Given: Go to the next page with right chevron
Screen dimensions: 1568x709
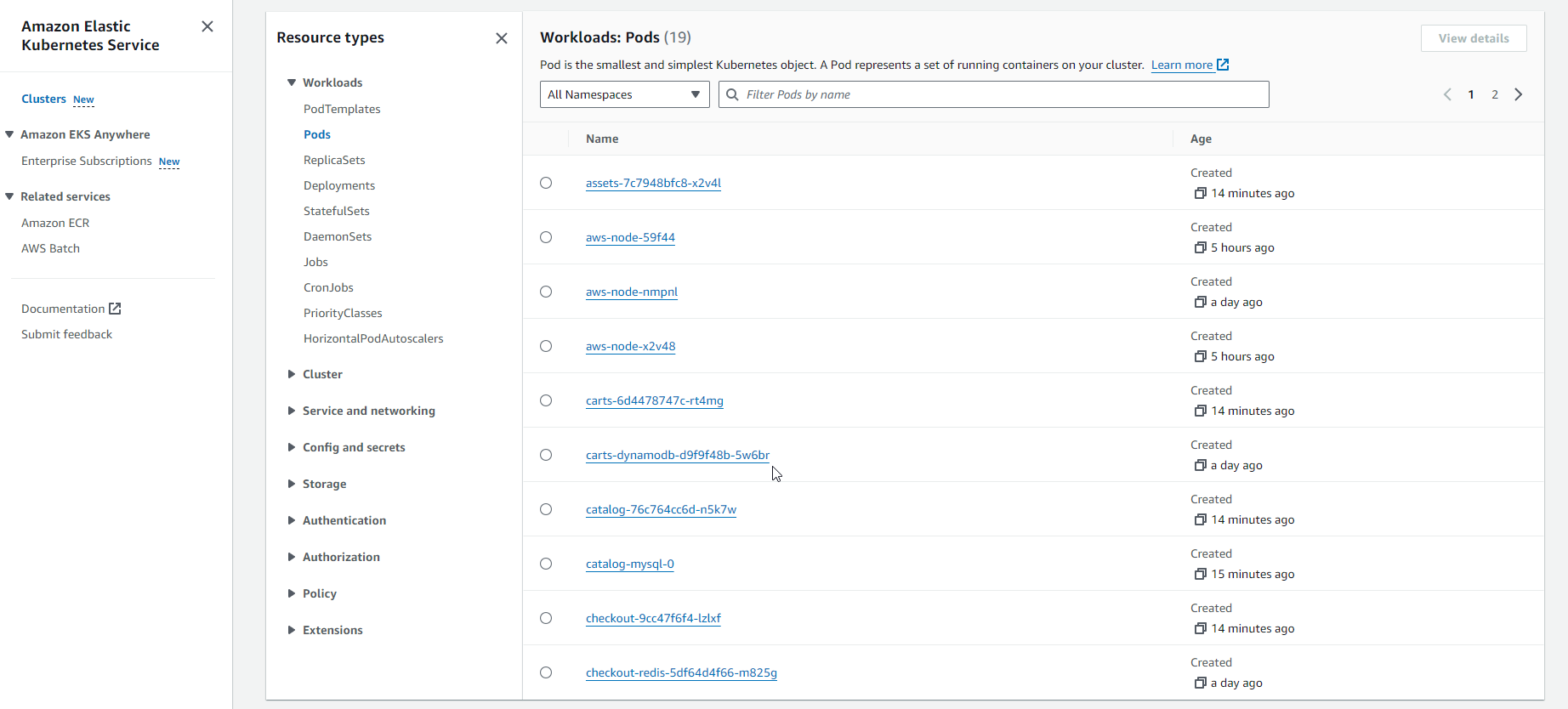Looking at the screenshot, I should (1519, 94).
